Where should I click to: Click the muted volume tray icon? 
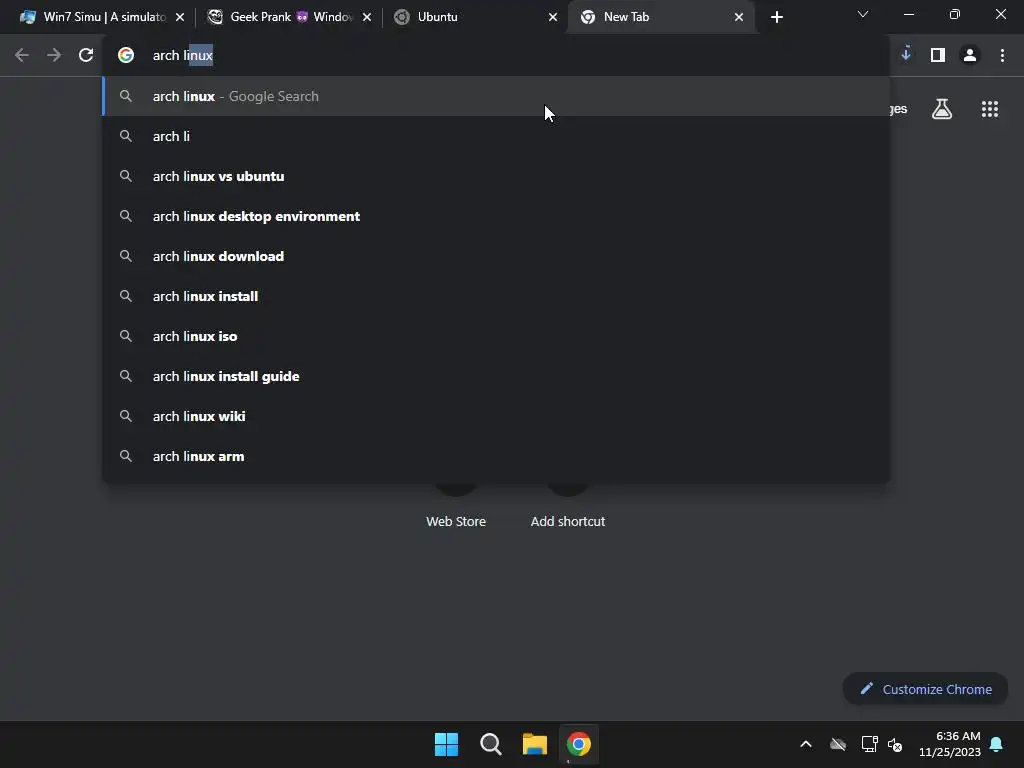895,744
